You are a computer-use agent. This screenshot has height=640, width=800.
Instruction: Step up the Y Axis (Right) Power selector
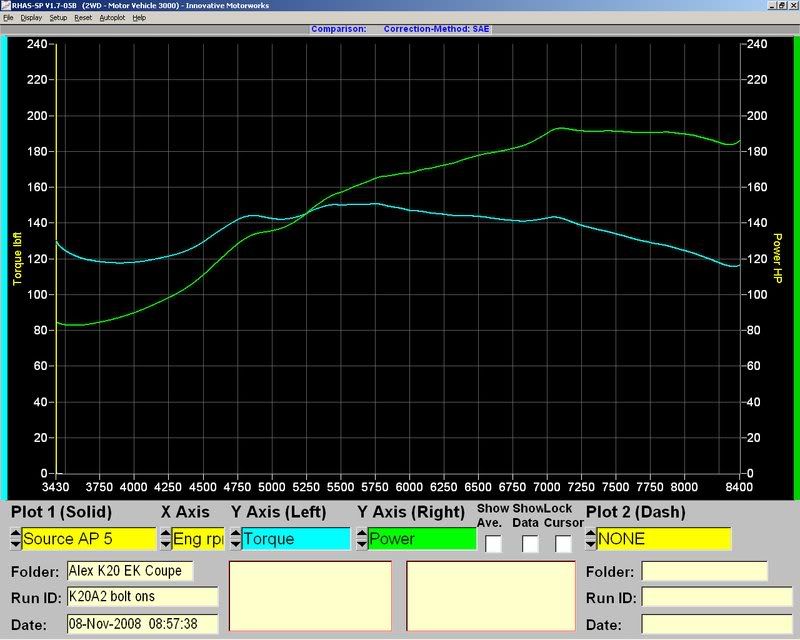tap(362, 533)
